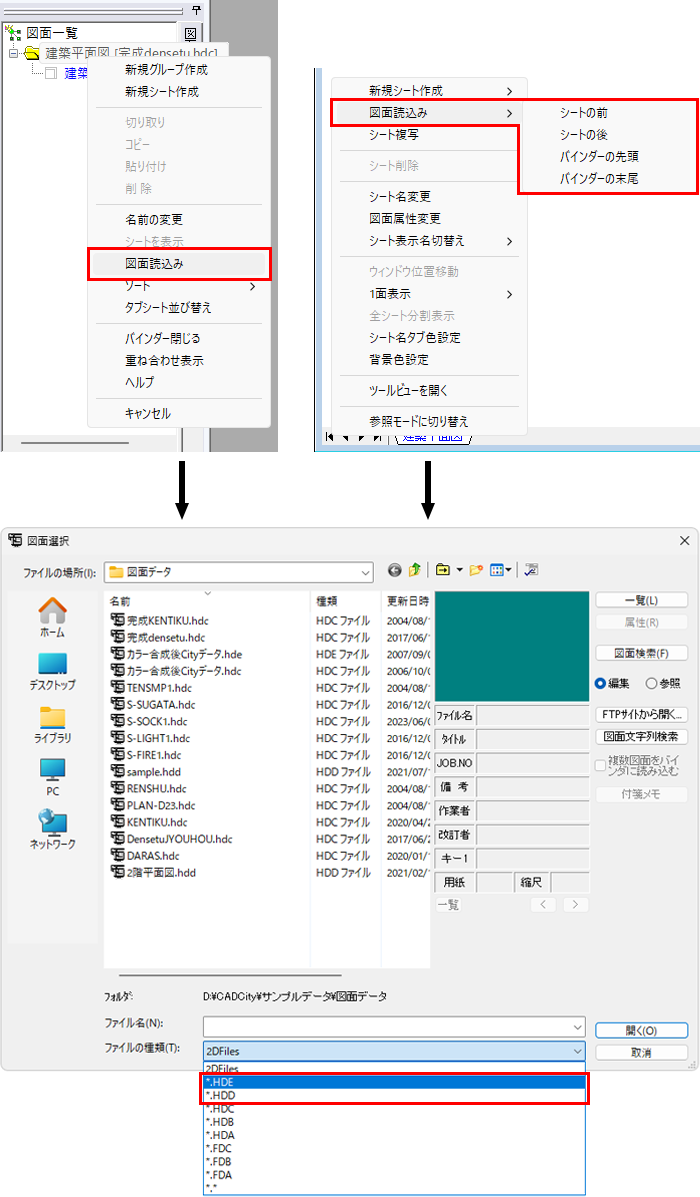The width and height of the screenshot is (700, 1197).
Task: Click the 一覧(L) button
Action: click(641, 600)
